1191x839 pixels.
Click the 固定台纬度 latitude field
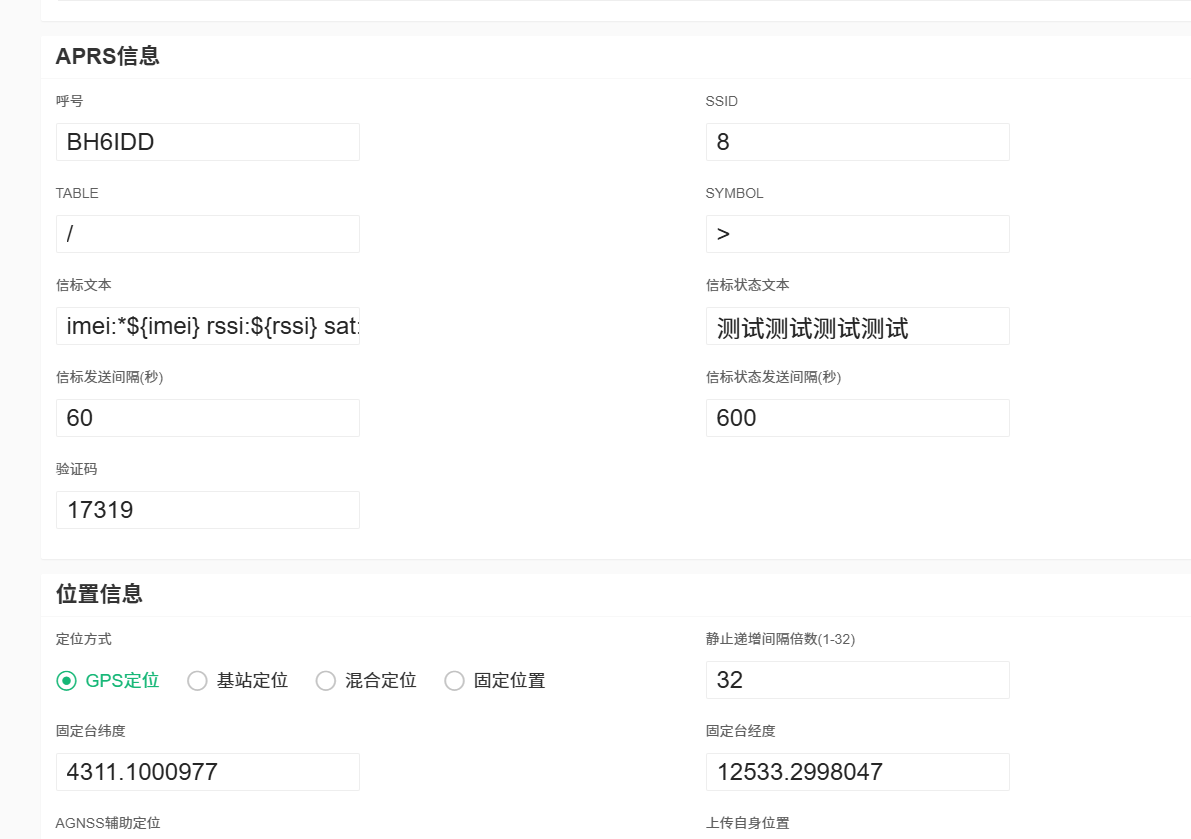(206, 771)
